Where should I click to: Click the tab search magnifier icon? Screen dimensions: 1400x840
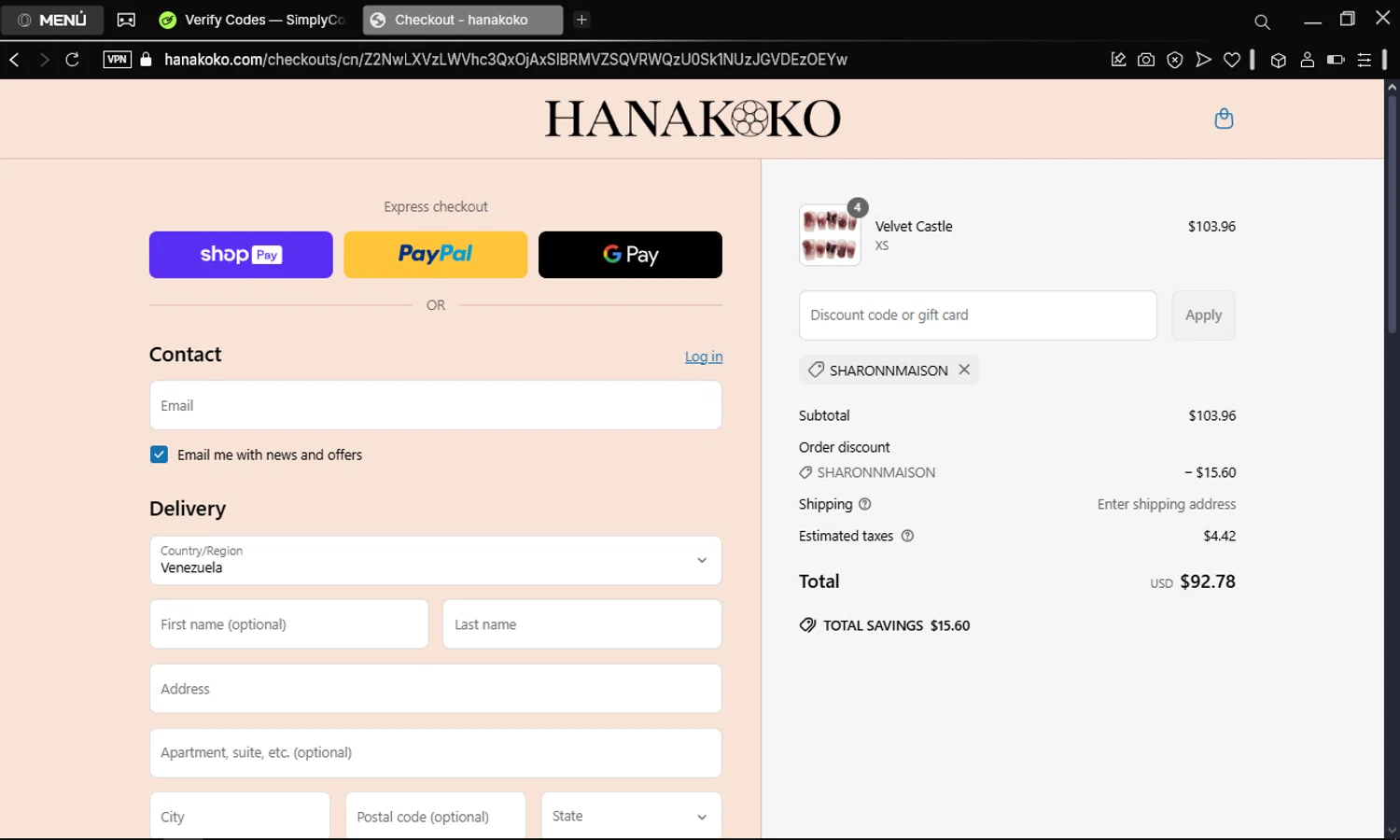point(1262,21)
